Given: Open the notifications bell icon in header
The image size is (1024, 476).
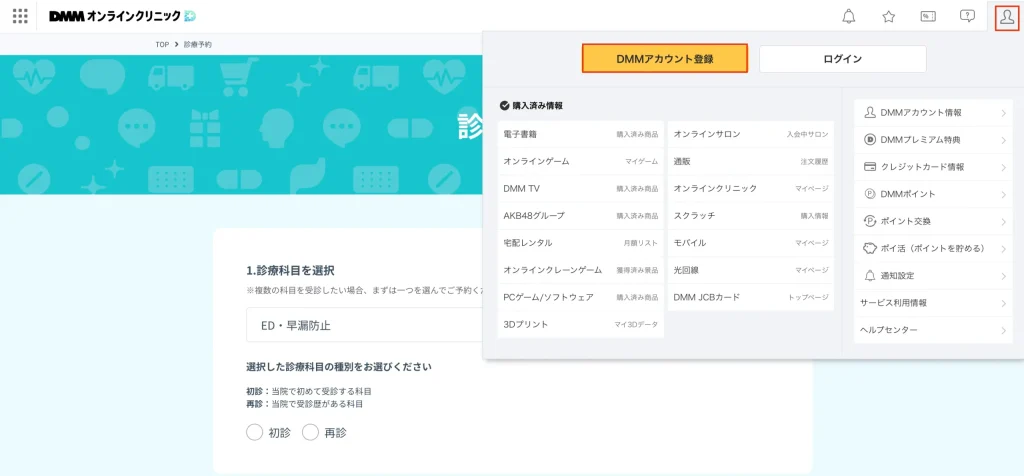Looking at the screenshot, I should point(848,16).
